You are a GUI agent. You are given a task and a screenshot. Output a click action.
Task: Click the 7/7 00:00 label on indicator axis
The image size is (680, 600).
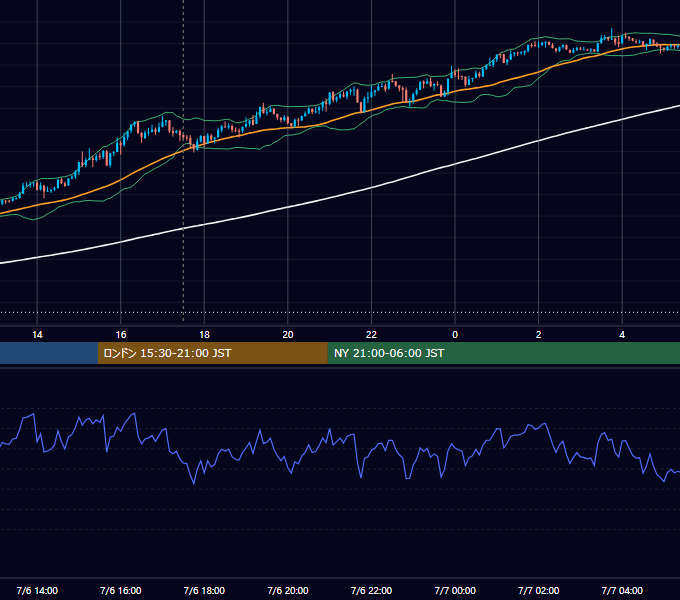455,590
